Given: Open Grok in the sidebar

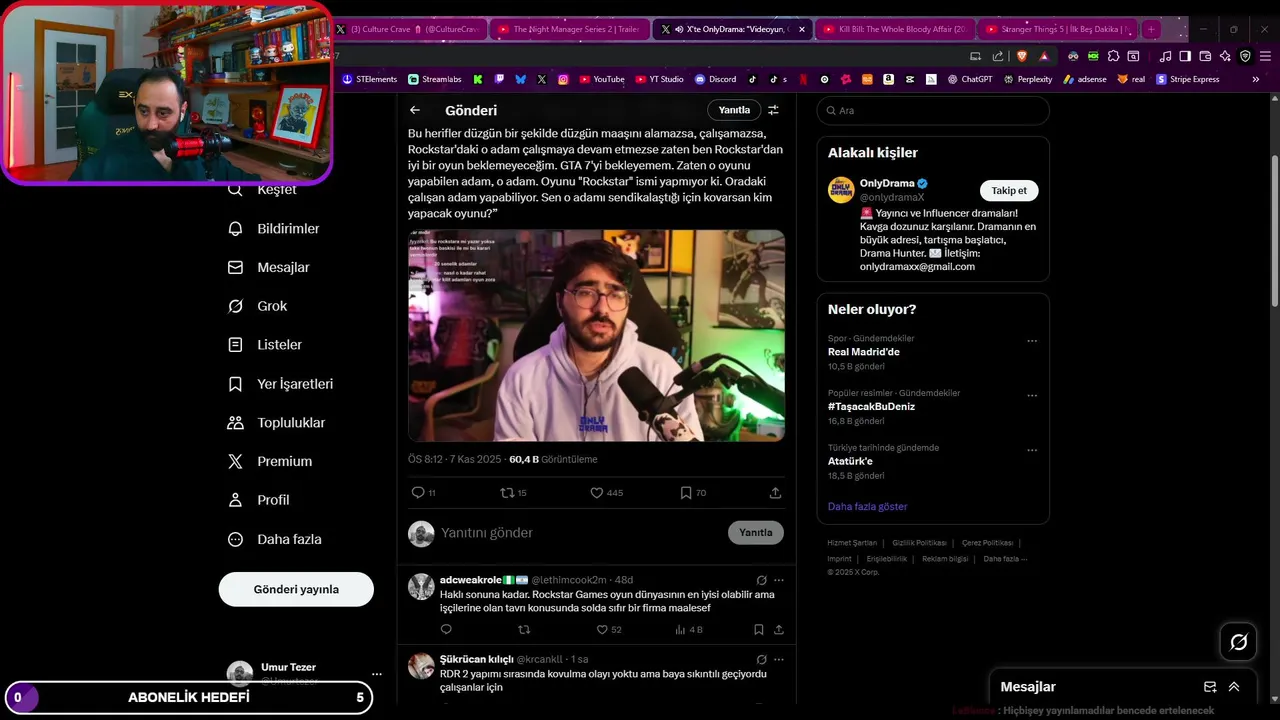Looking at the screenshot, I should click(257, 306).
